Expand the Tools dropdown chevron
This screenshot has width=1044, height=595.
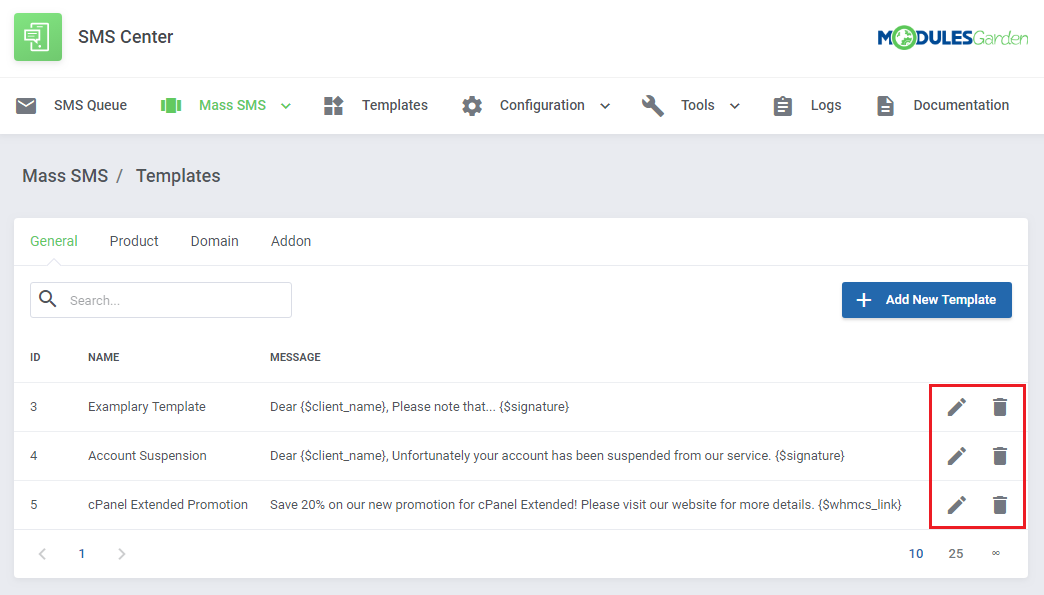734,106
